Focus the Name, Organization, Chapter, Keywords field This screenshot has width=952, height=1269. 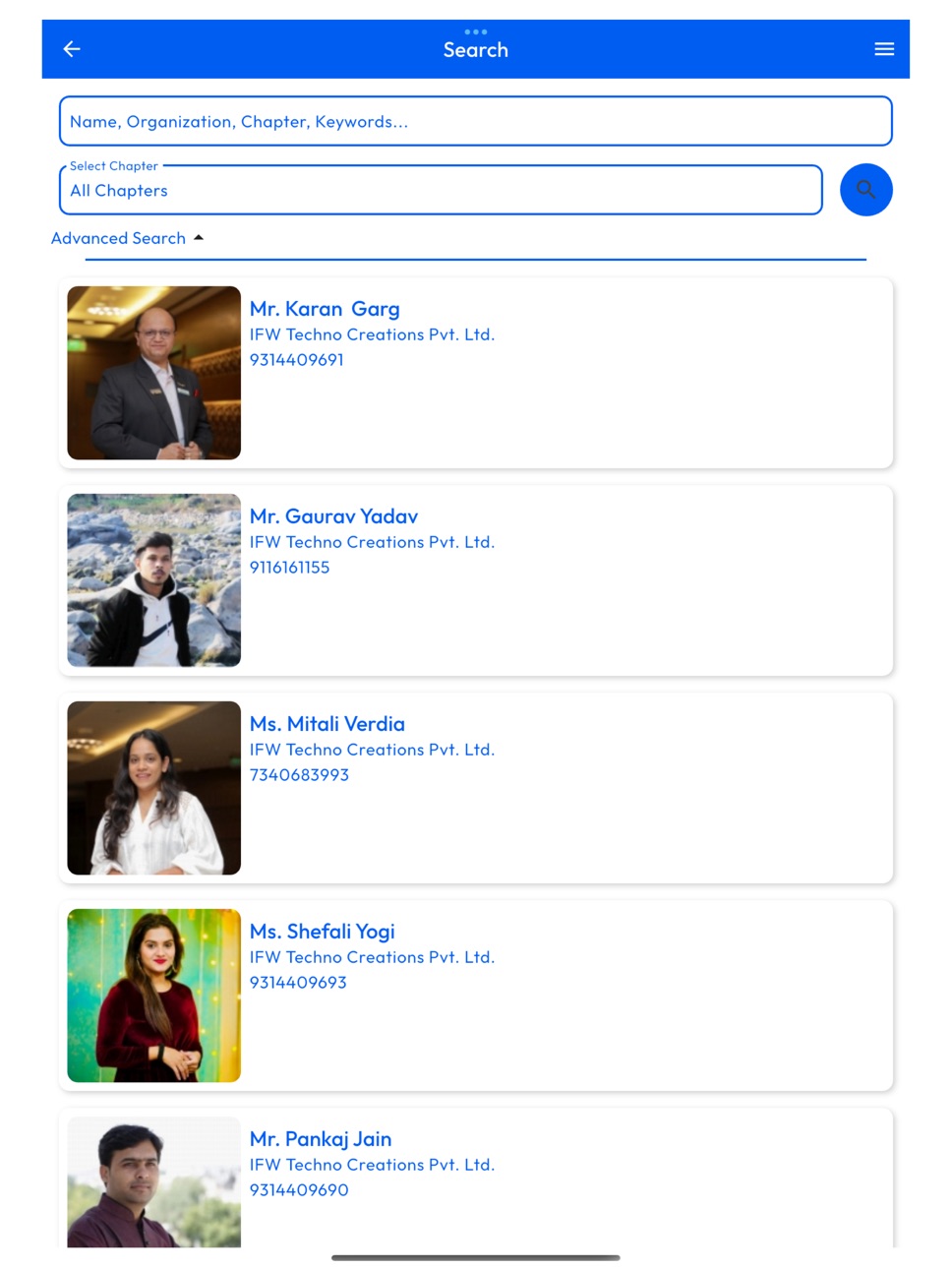476,121
